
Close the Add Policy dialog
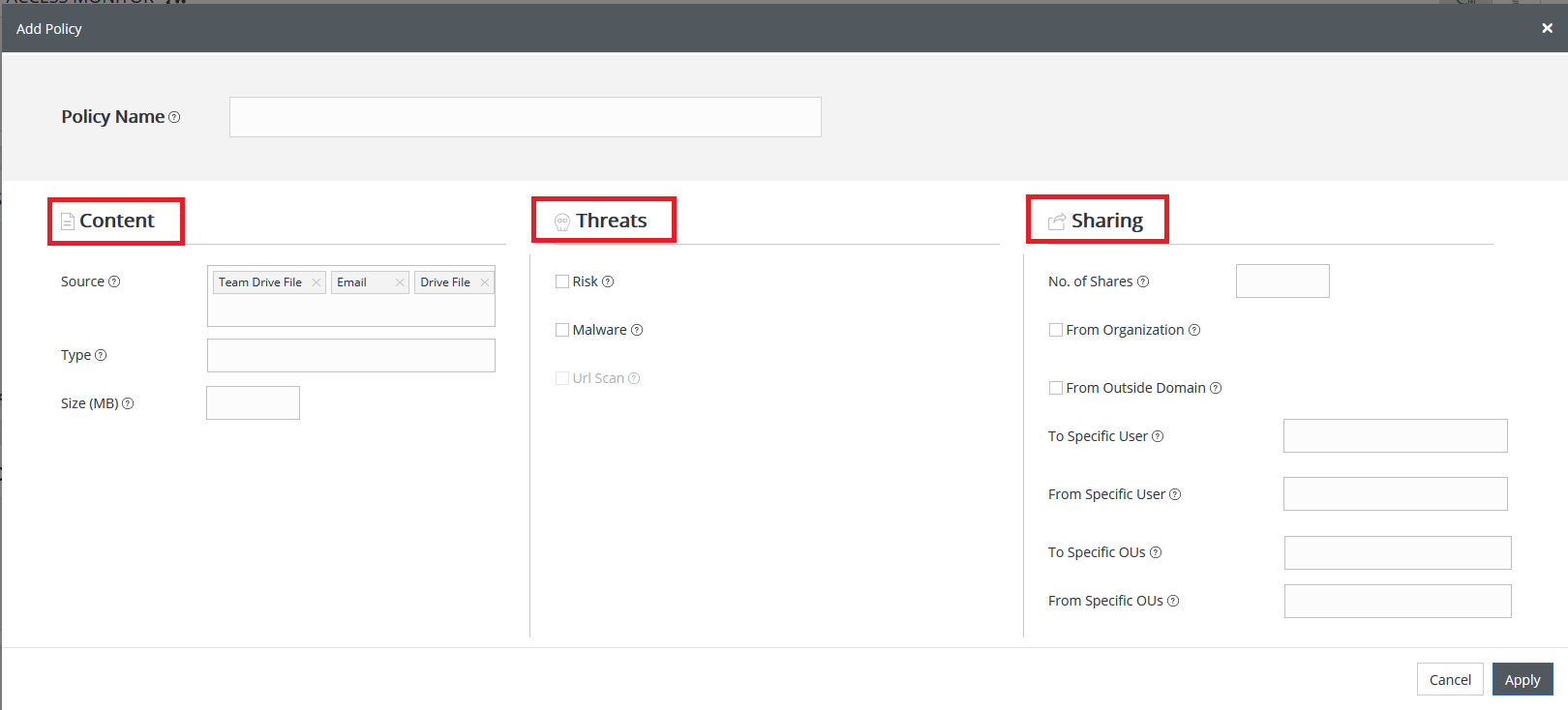click(x=1547, y=28)
